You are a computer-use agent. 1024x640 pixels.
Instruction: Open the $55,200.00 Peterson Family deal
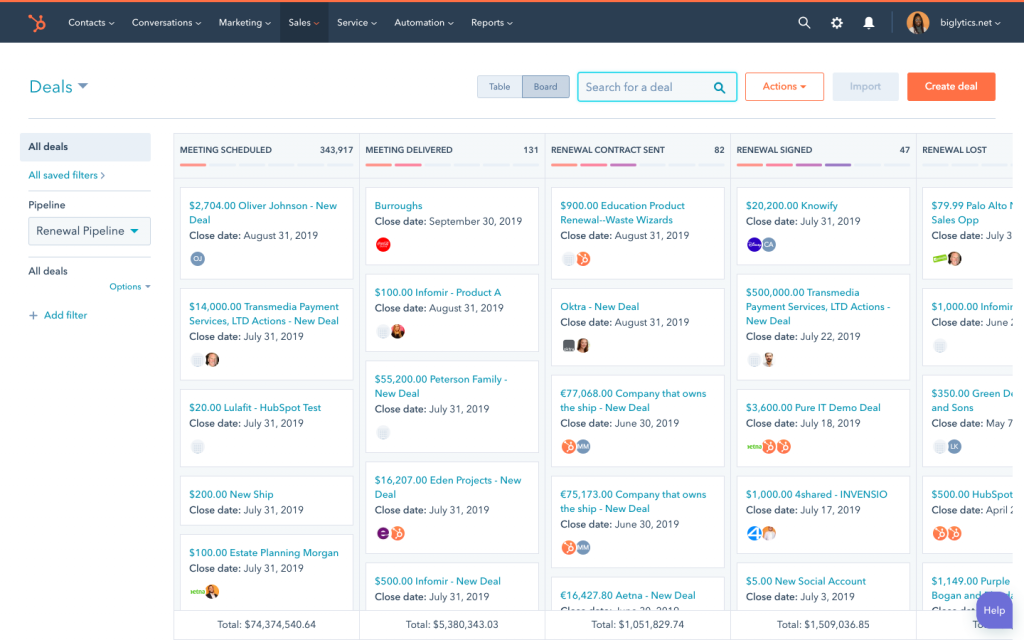click(x=441, y=386)
